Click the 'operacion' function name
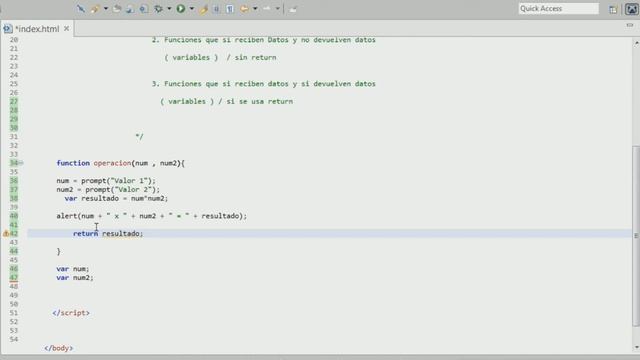 pyautogui.click(x=112, y=163)
